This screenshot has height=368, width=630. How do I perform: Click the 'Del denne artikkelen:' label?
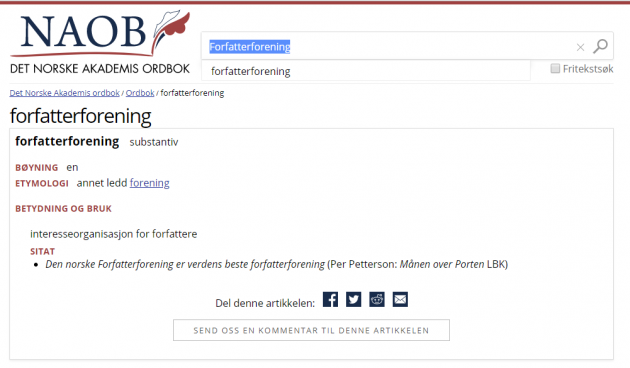click(265, 303)
